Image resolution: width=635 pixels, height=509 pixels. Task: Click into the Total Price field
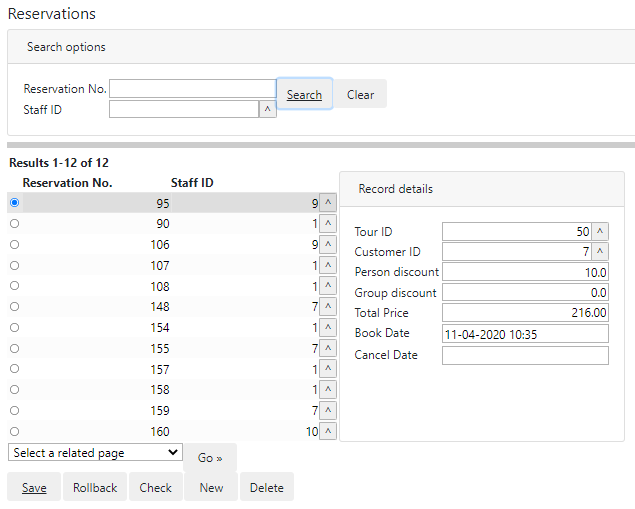click(x=525, y=312)
